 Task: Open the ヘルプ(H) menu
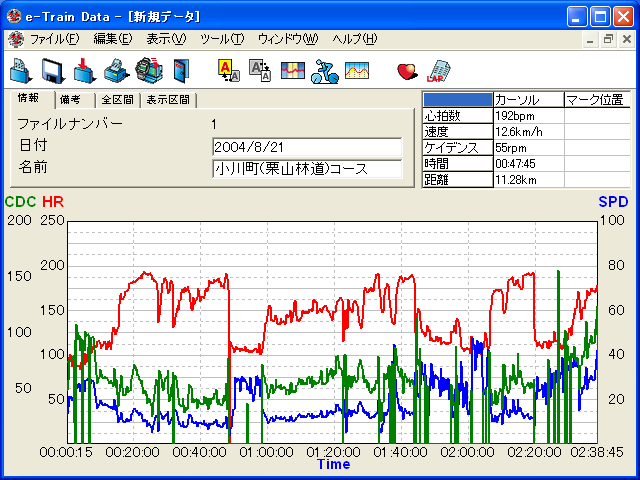pyautogui.click(x=354, y=39)
